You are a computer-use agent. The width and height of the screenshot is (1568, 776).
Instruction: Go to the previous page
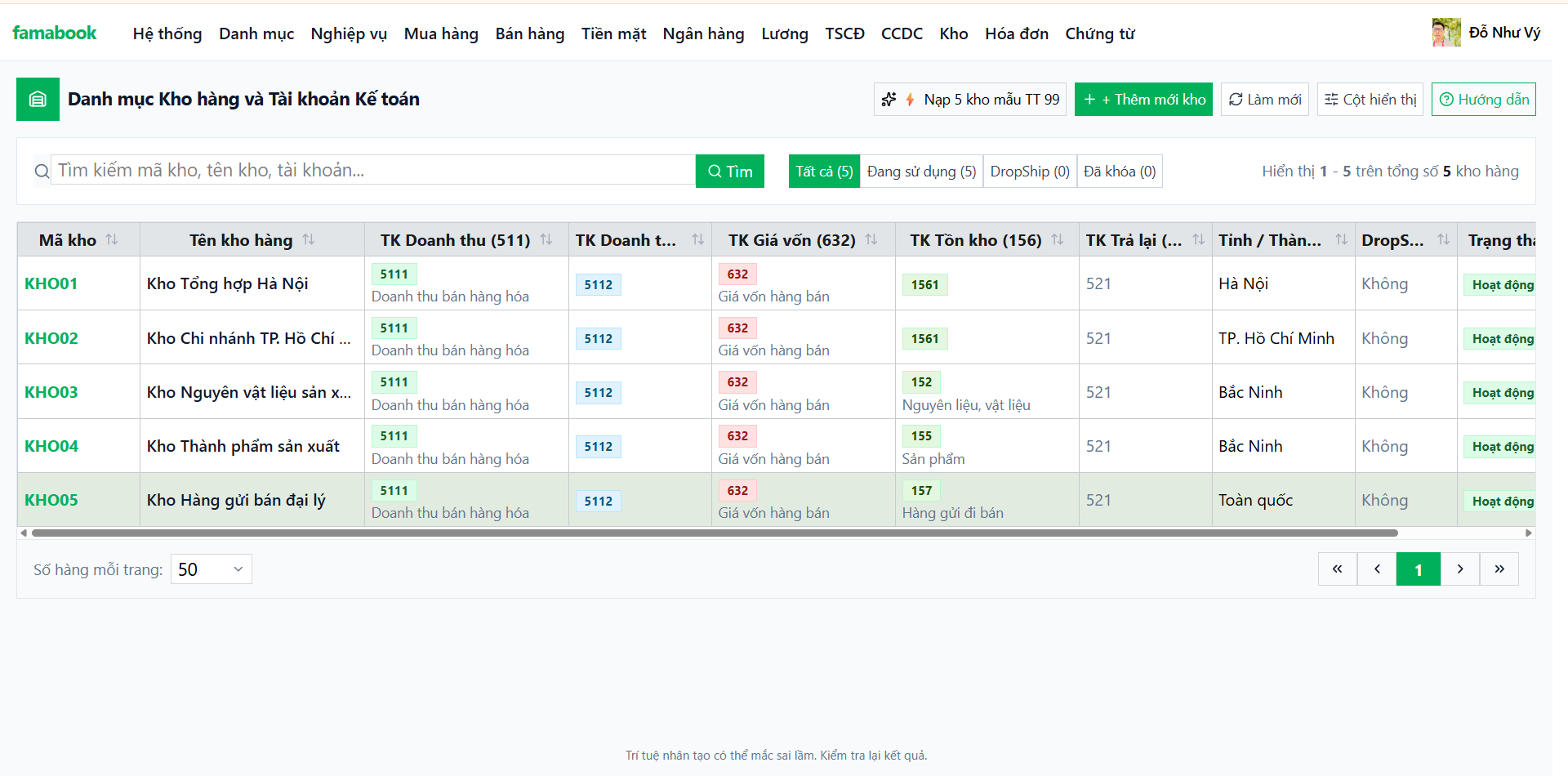(1377, 569)
